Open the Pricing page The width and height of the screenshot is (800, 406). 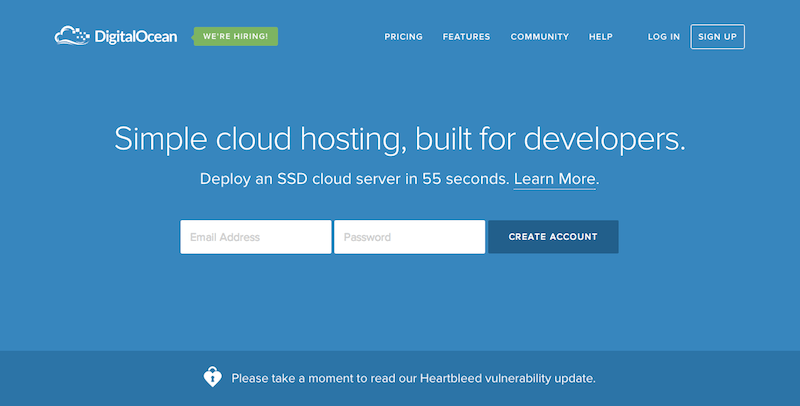(x=403, y=37)
